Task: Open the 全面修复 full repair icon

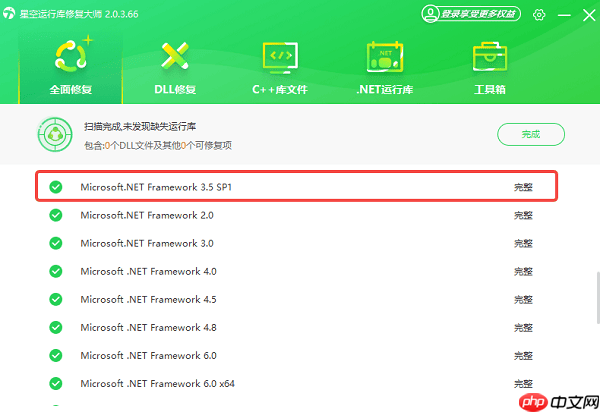Action: tap(71, 56)
